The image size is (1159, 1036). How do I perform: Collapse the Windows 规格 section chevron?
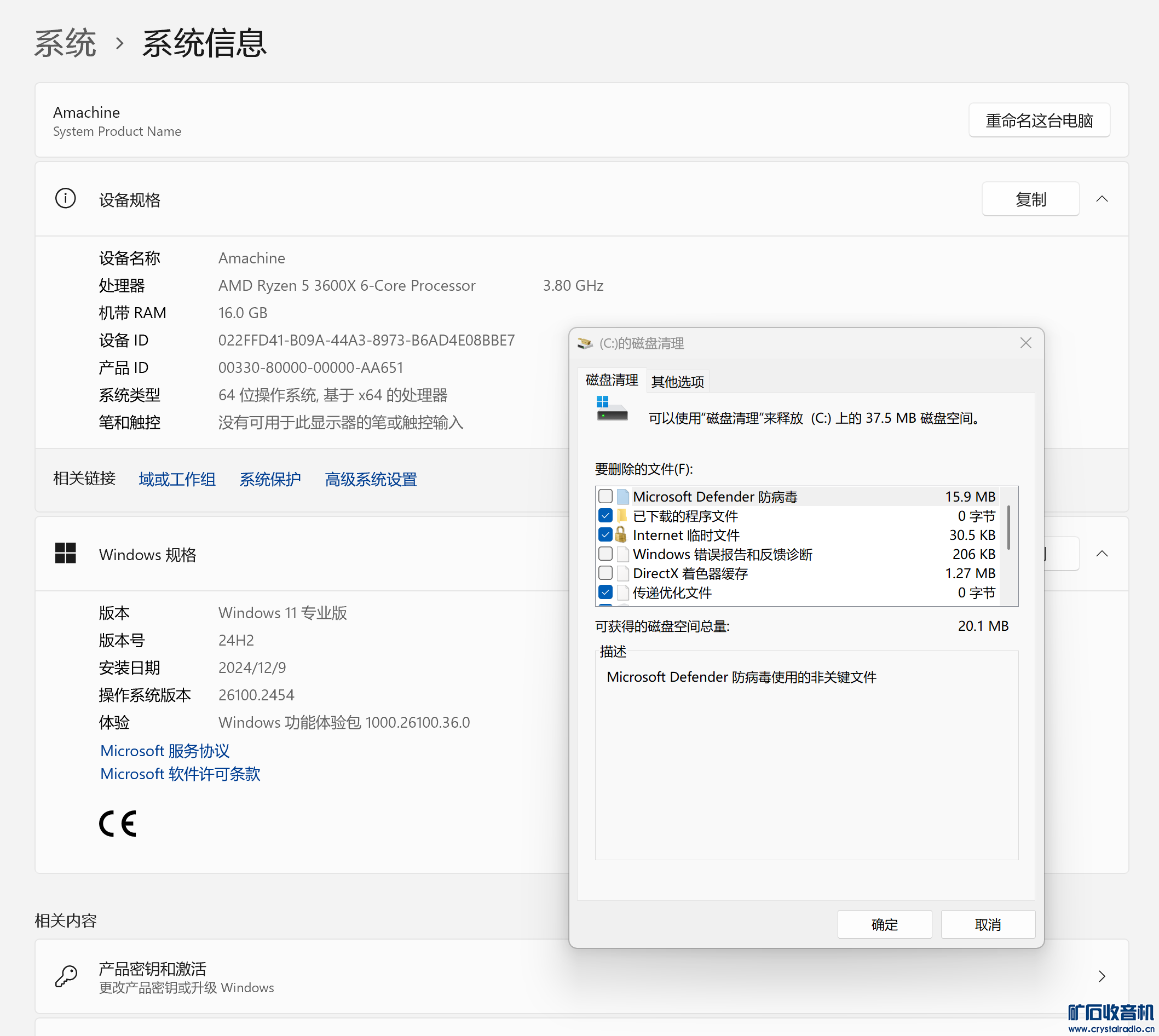coord(1102,553)
